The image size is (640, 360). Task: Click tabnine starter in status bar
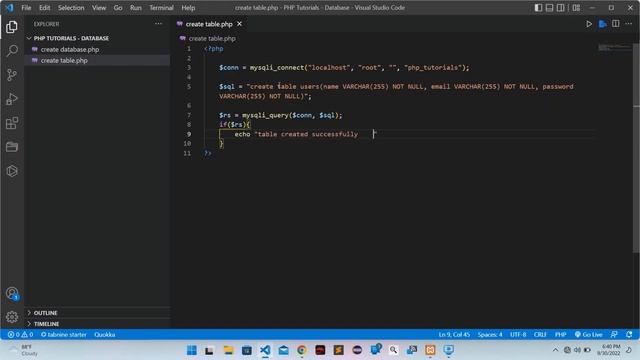(63, 335)
